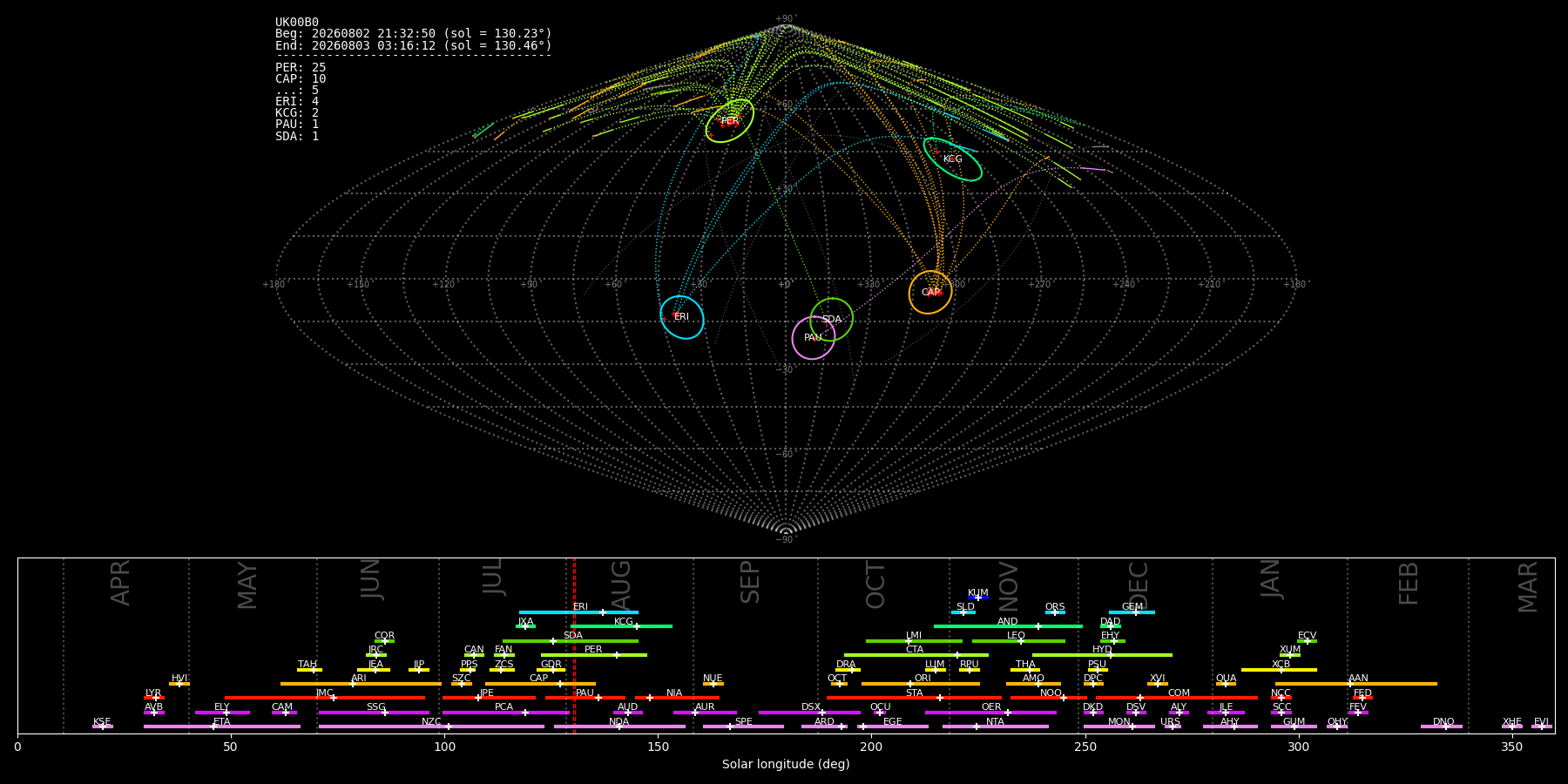
Task: Select the NZC shower bar
Action: tap(431, 727)
